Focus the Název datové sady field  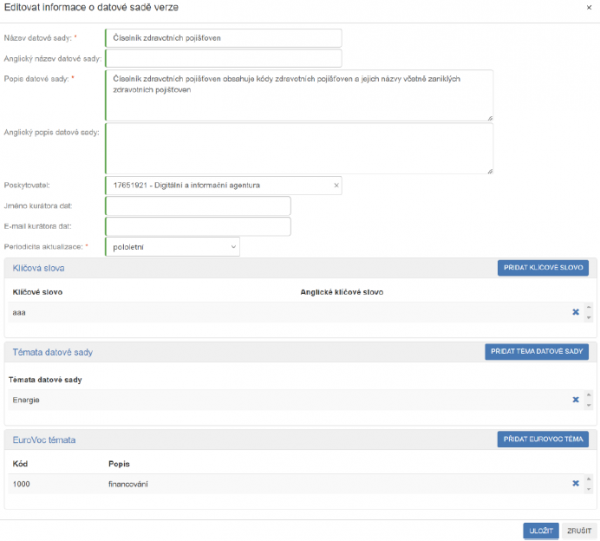222,38
